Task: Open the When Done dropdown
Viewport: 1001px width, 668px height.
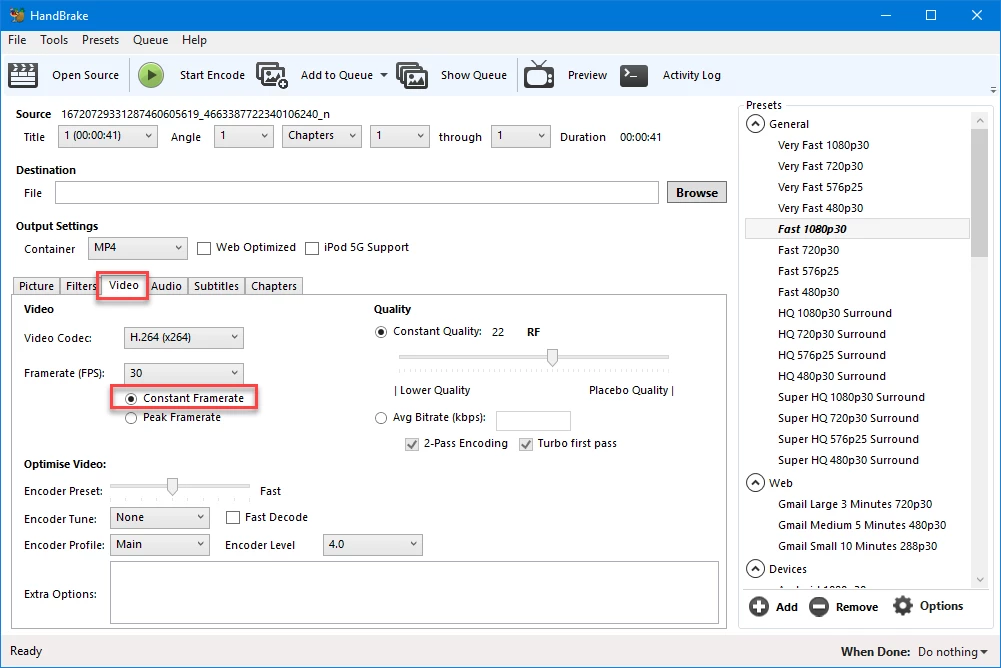Action: tap(952, 652)
